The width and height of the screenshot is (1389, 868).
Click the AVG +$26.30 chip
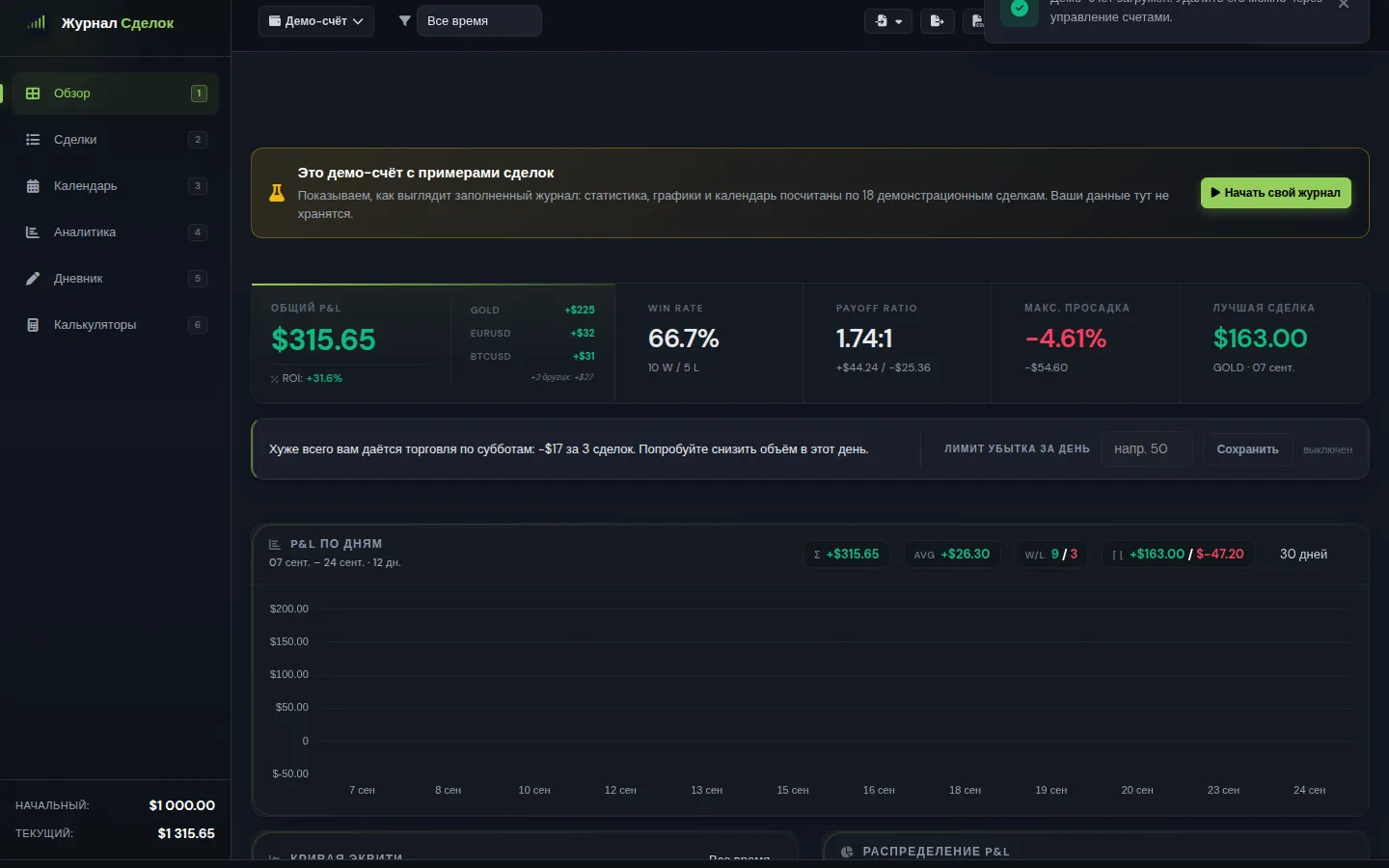click(952, 555)
